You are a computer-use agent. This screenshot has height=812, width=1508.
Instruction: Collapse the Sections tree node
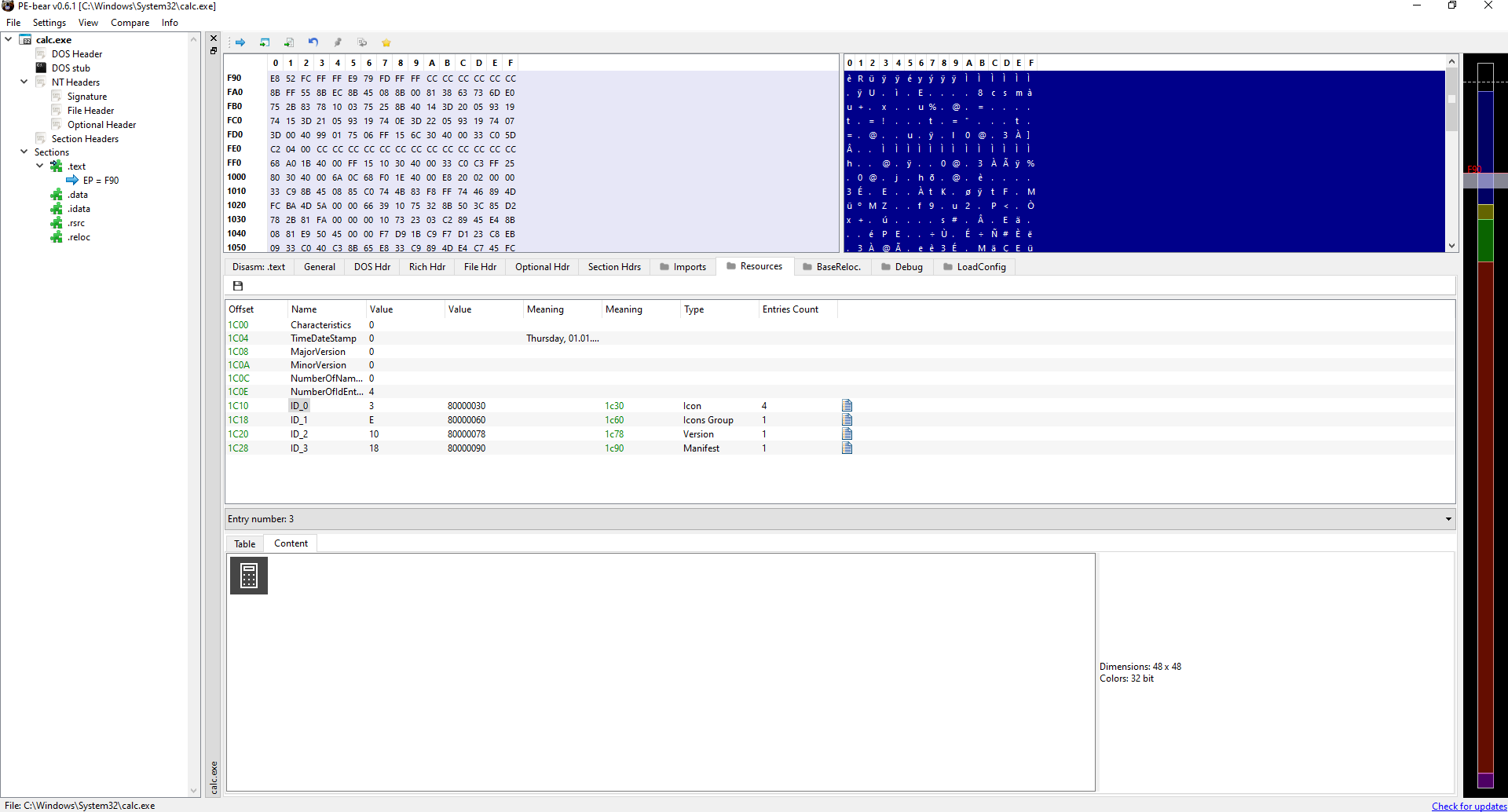[x=24, y=152]
